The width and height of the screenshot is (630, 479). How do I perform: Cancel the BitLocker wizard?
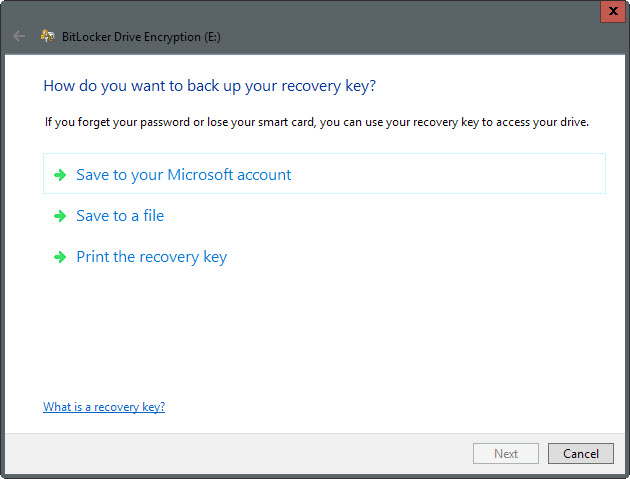coord(581,454)
